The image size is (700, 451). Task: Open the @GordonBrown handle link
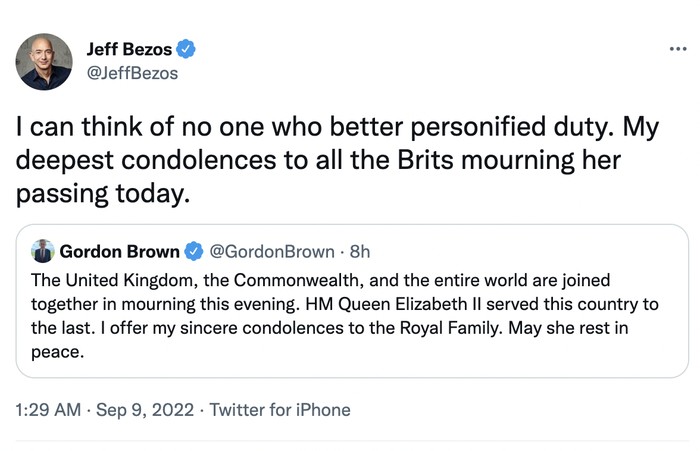(x=270, y=251)
